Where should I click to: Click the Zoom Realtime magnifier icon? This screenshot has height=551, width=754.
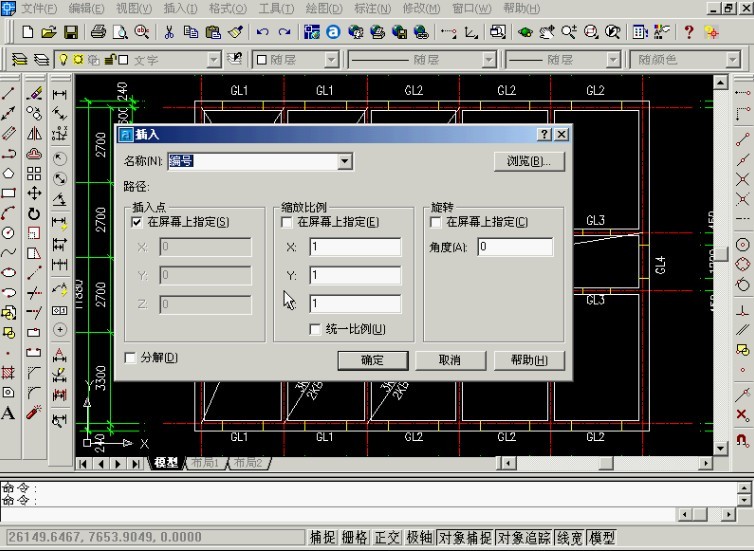569,32
